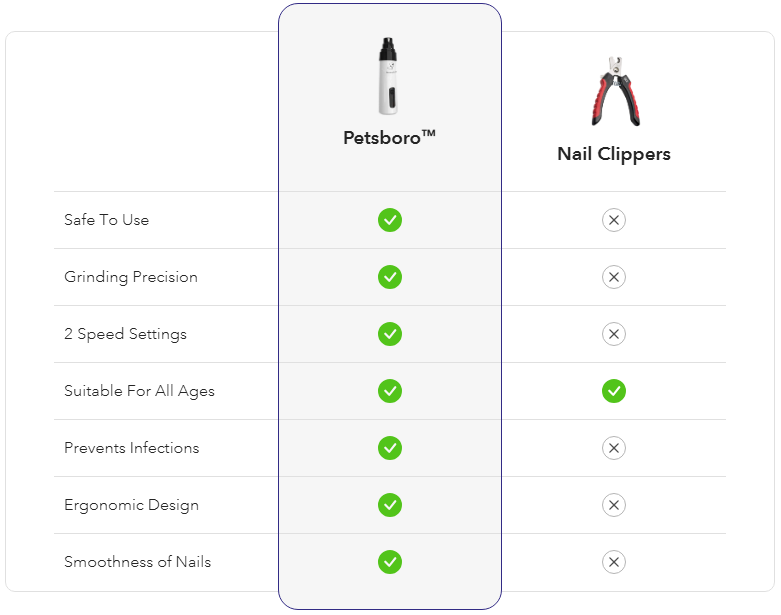Screen dimensions: 781x615
Task: Click Petsboro checkmark in Prevents Infections row
Action: (390, 448)
